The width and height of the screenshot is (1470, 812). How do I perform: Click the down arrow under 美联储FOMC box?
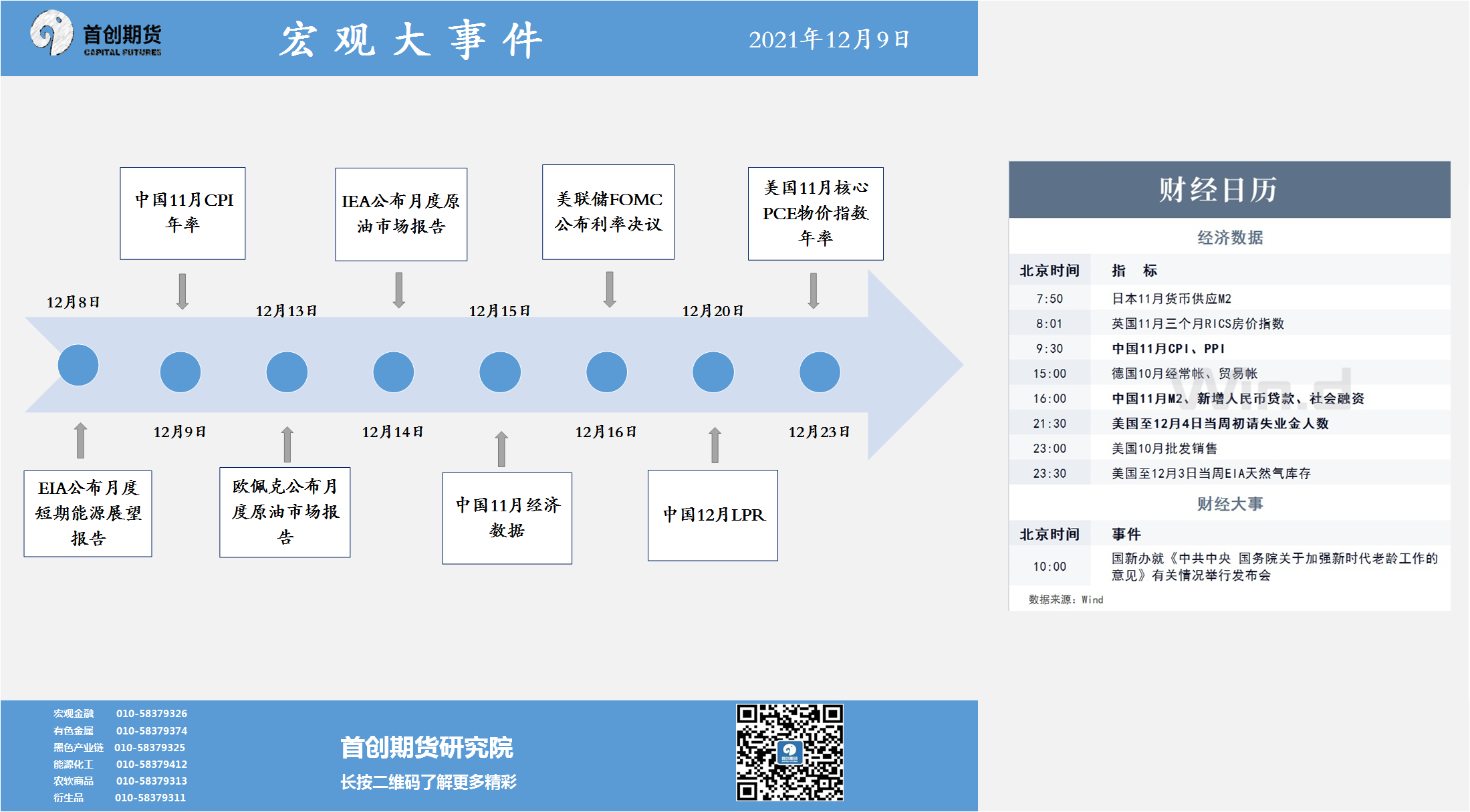[610, 289]
